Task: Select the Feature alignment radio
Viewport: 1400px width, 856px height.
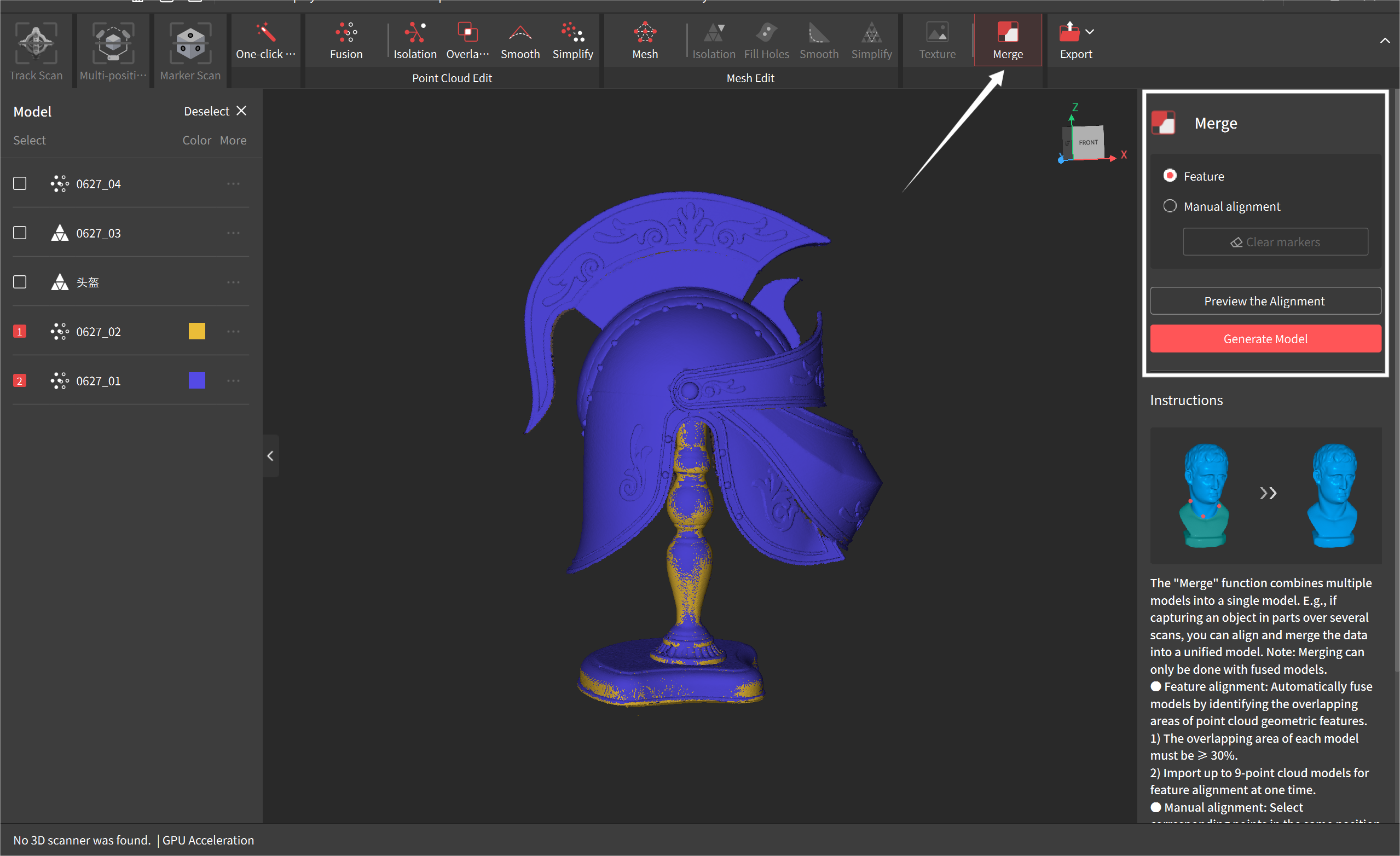Action: click(x=1170, y=176)
